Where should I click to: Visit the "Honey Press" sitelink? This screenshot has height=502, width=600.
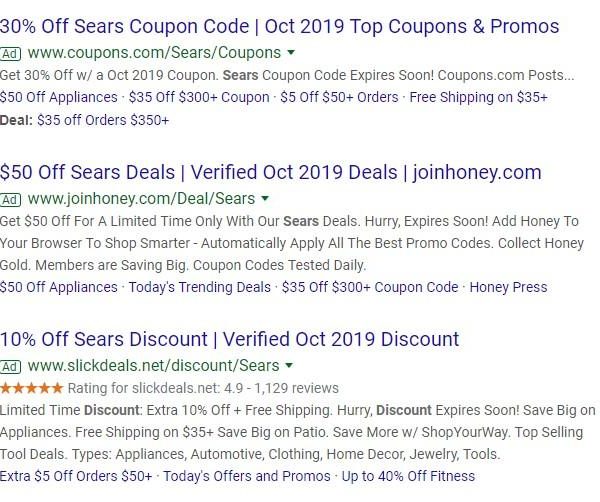coord(508,287)
